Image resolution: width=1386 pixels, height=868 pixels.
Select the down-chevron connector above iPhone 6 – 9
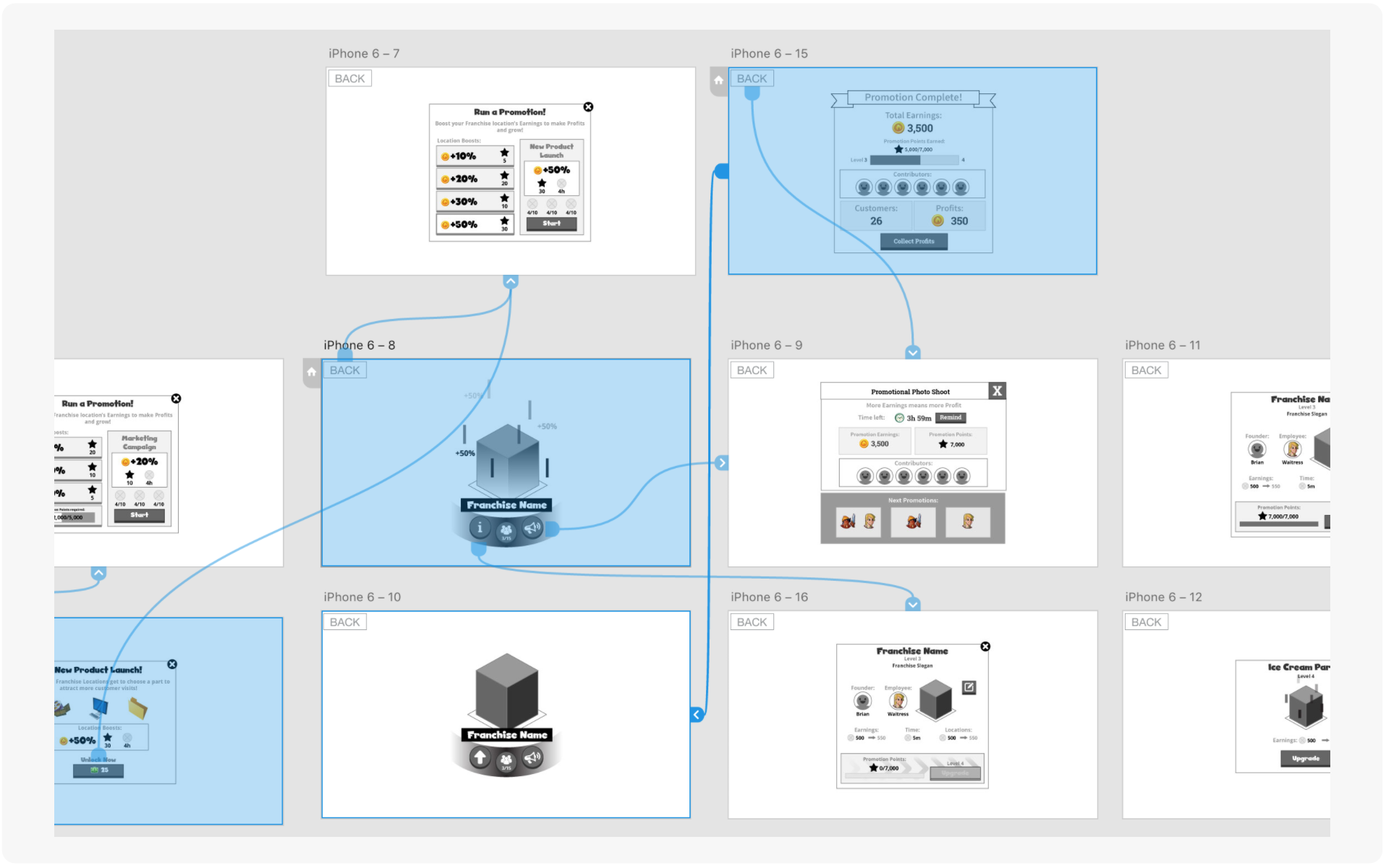[x=913, y=353]
